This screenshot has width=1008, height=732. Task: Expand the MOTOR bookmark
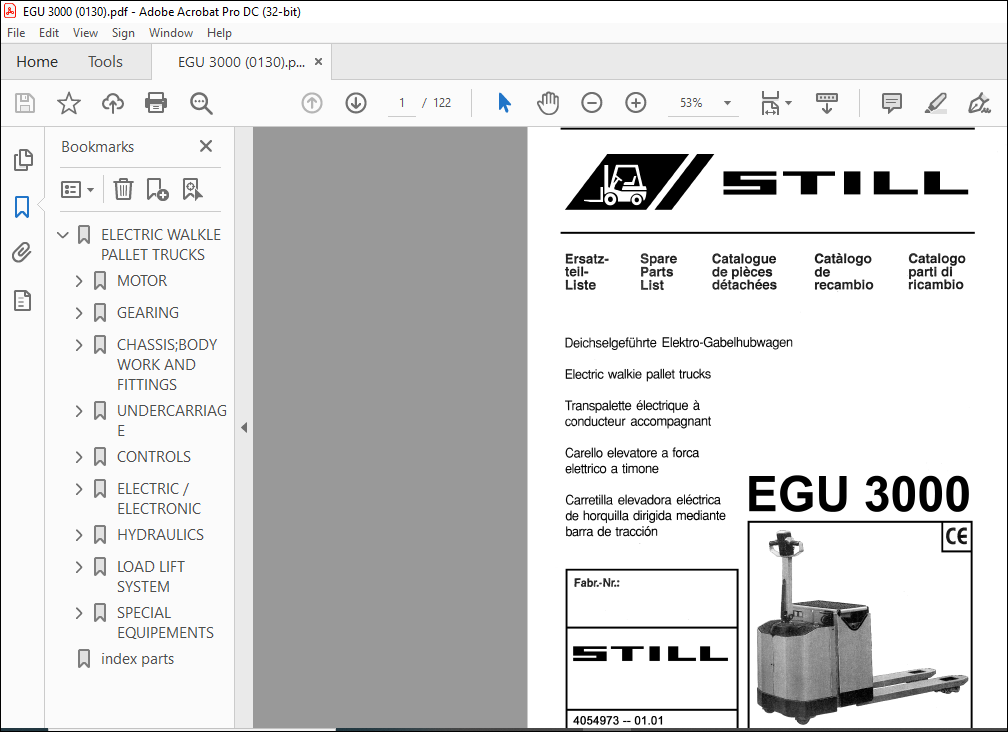pos(79,281)
